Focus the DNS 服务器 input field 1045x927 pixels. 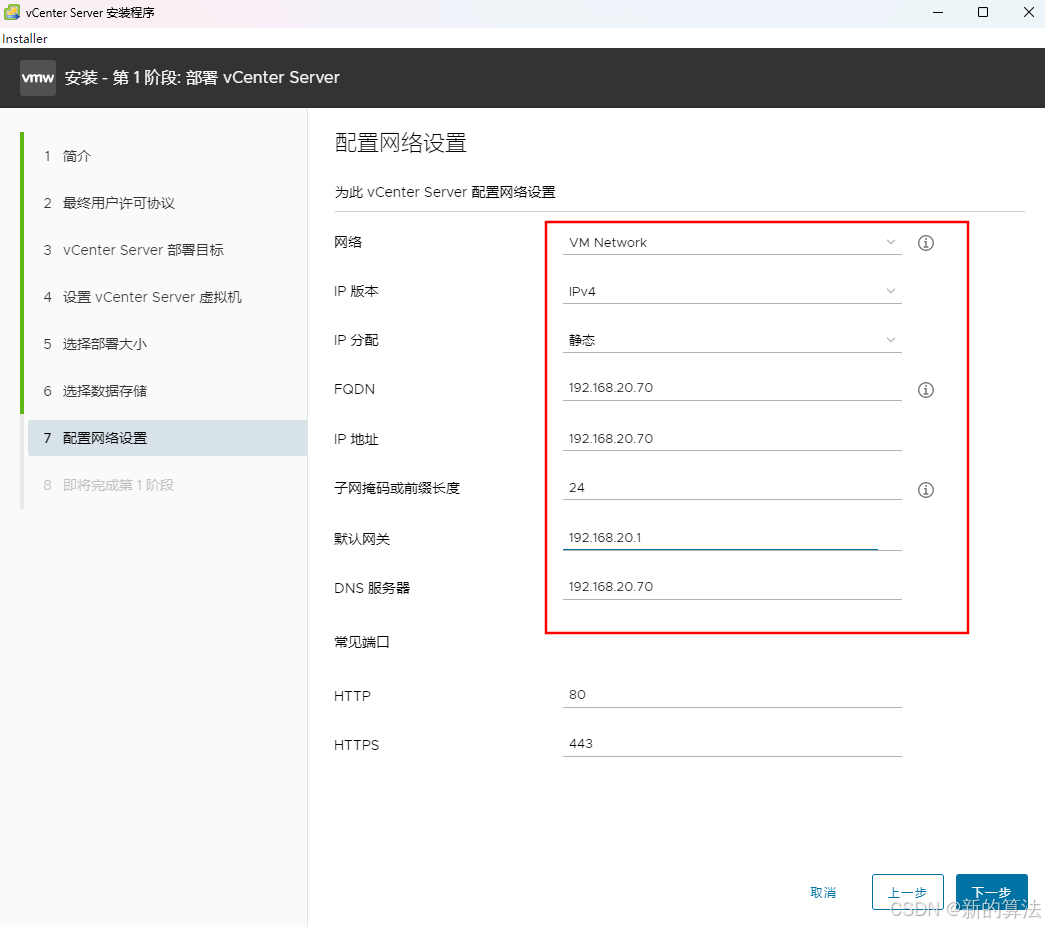[732, 587]
